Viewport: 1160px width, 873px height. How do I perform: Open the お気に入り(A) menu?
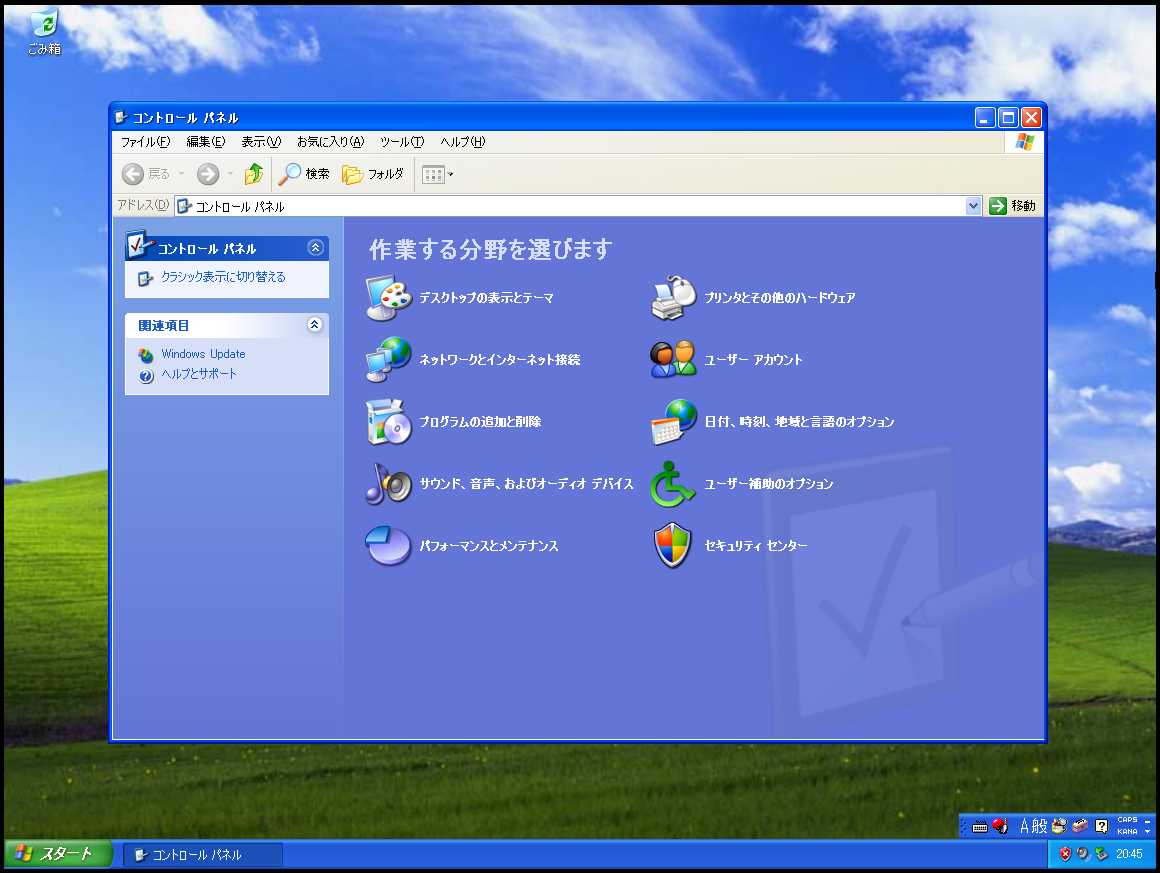click(x=331, y=142)
